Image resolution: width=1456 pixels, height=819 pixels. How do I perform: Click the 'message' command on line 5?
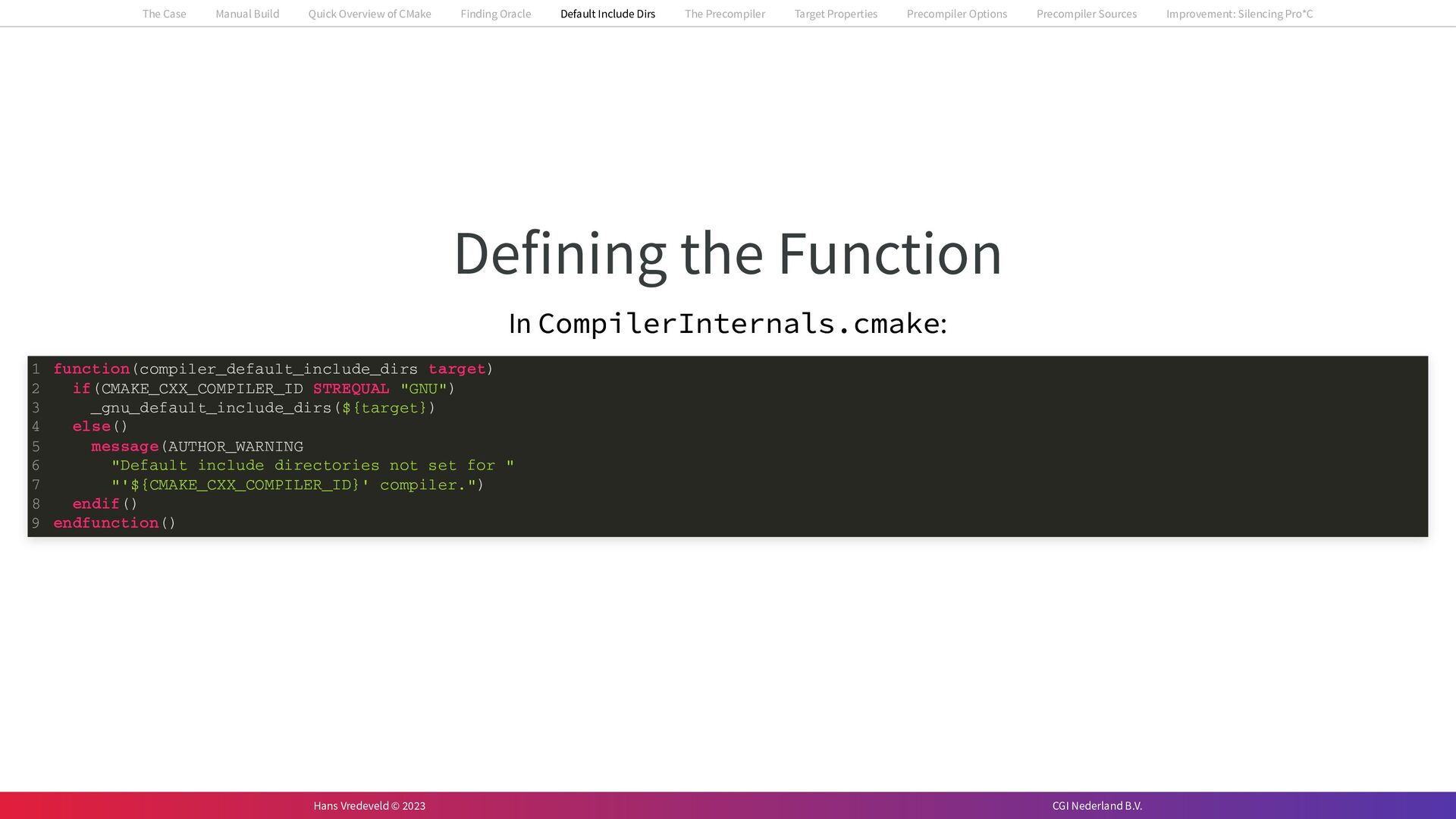click(124, 447)
